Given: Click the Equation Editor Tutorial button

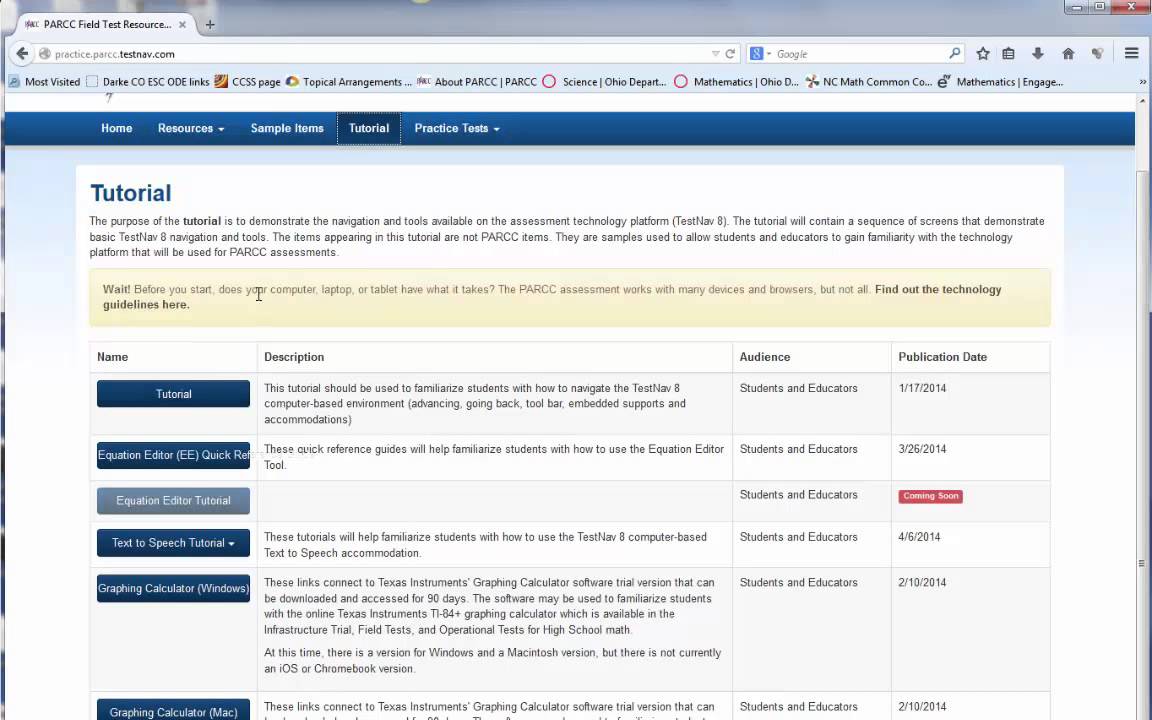Looking at the screenshot, I should 173,500.
